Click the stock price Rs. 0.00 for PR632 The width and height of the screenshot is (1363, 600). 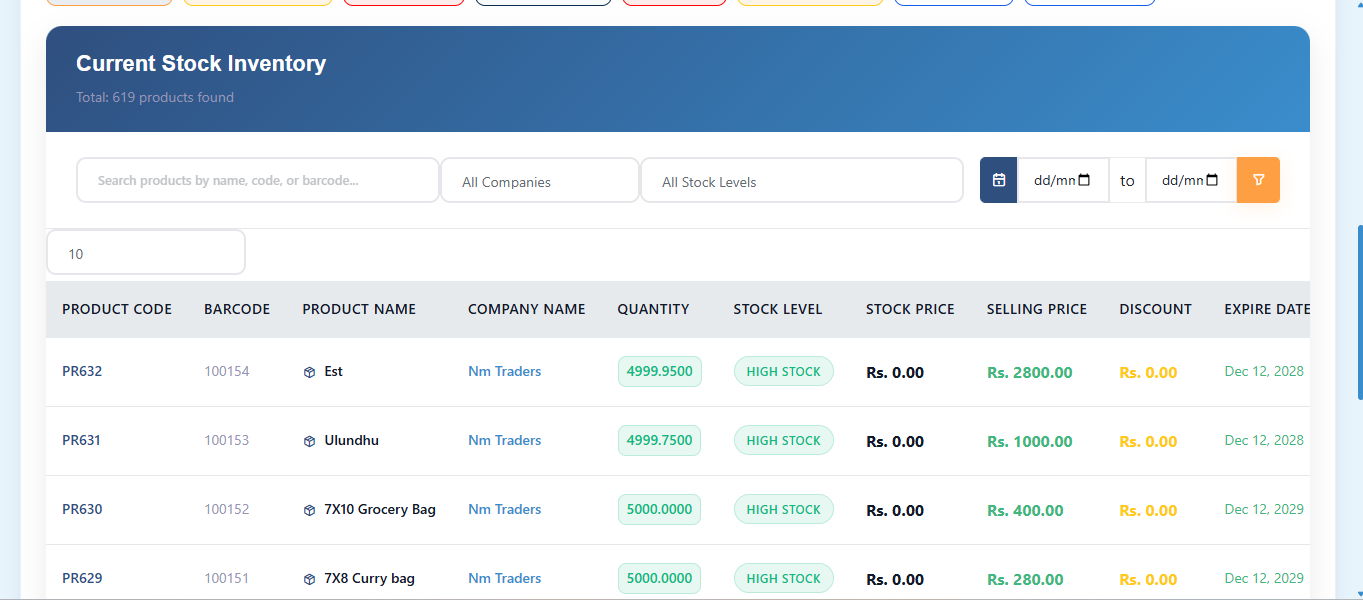click(895, 372)
